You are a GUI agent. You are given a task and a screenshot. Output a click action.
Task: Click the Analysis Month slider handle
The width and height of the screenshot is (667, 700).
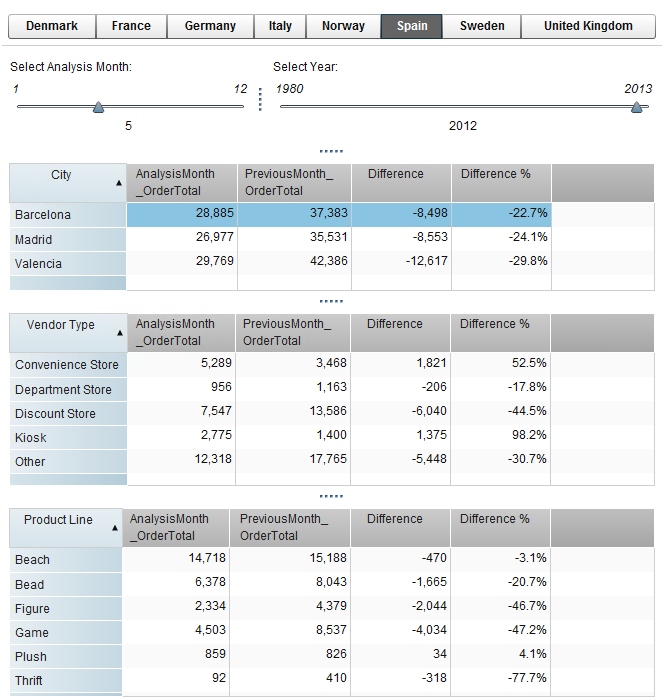click(98, 108)
